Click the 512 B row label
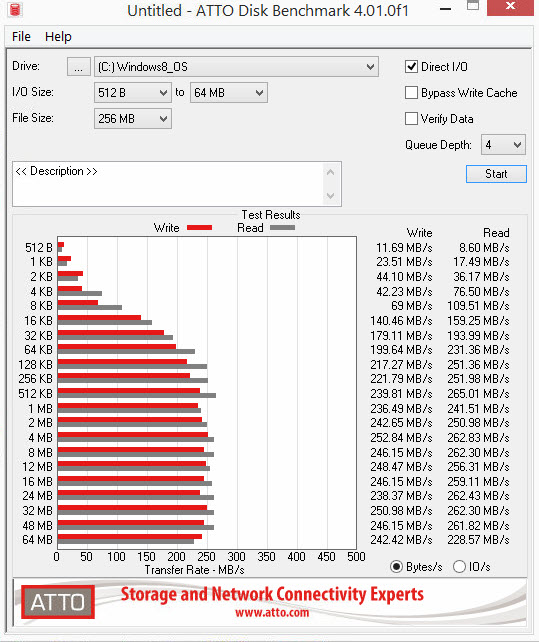 tap(39, 248)
